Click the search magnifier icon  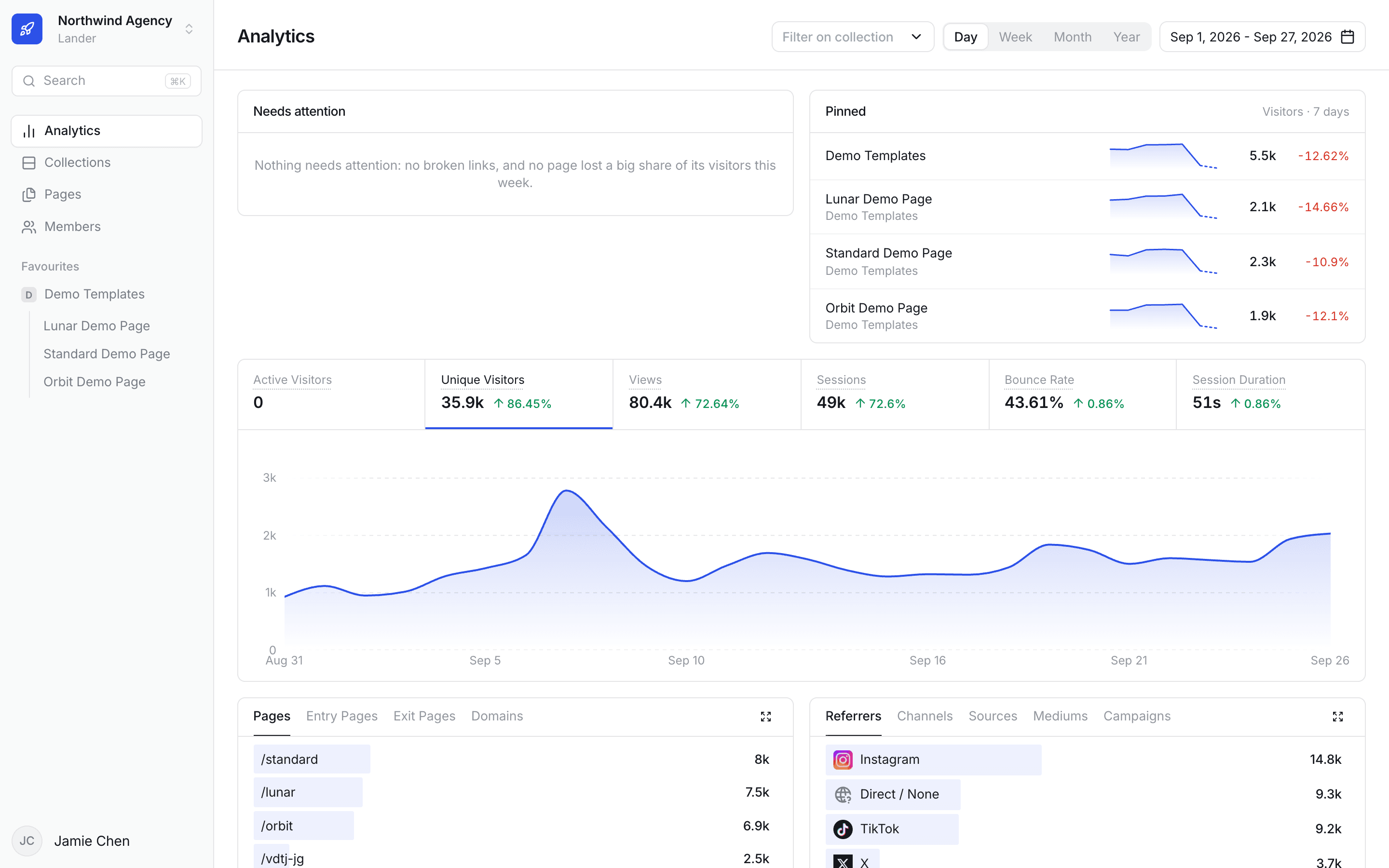(x=29, y=81)
